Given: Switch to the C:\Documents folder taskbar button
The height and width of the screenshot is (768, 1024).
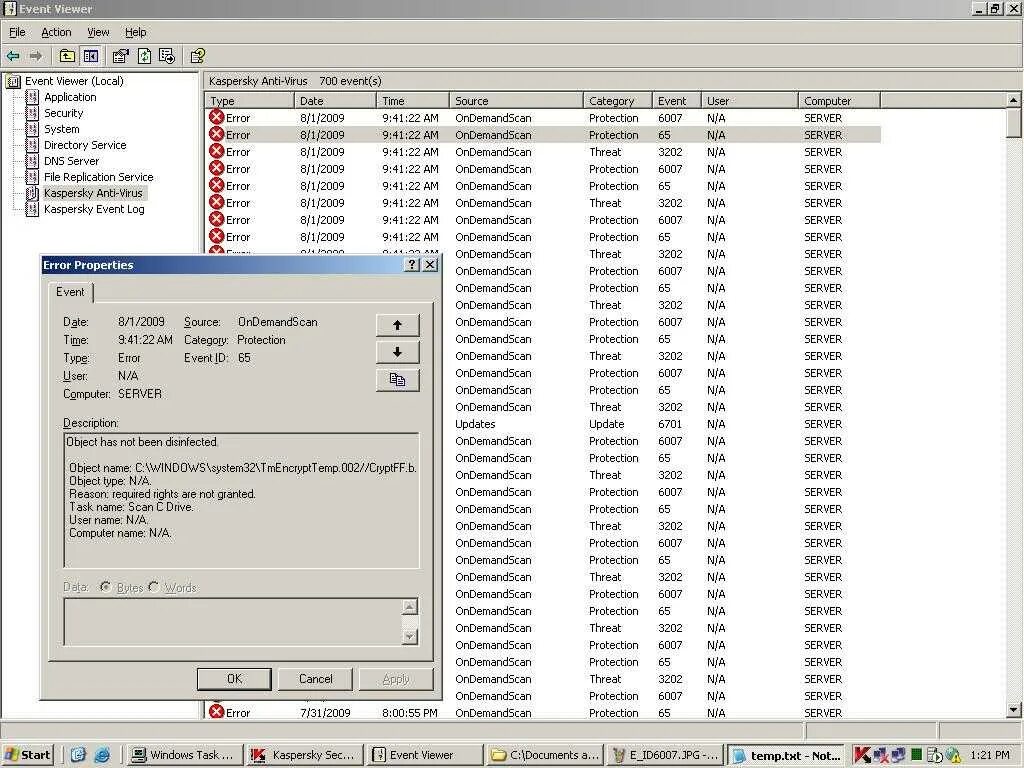Looking at the screenshot, I should click(x=544, y=755).
